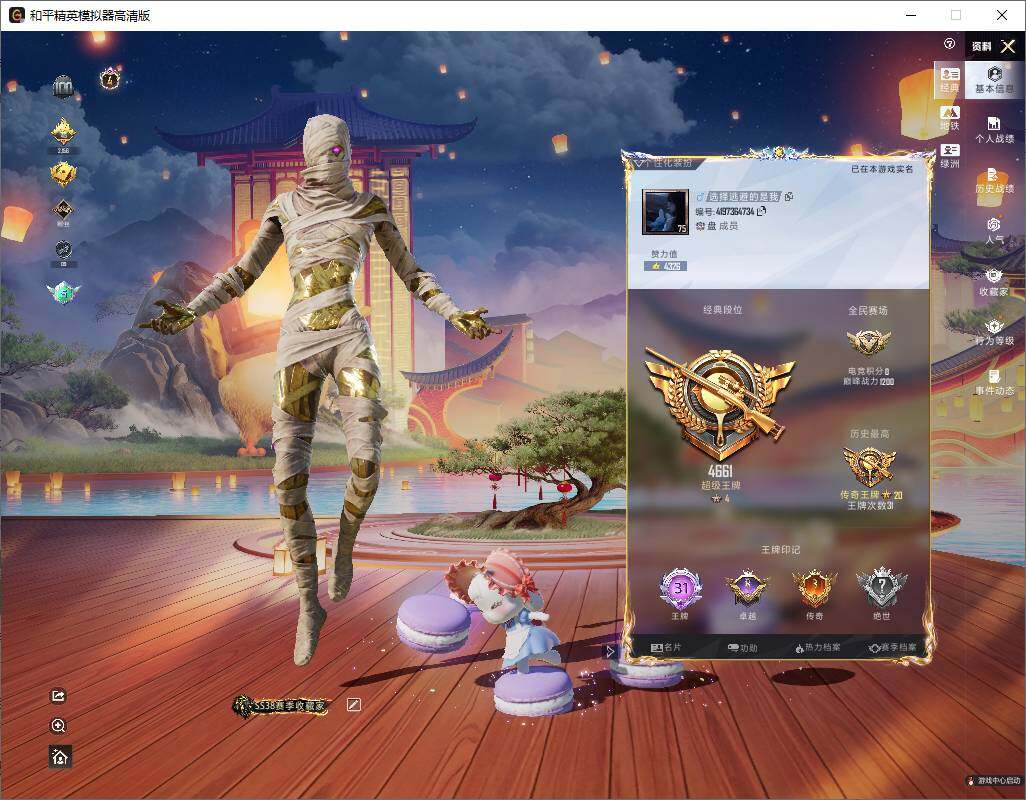Screen dimensions: 1026x800
Task: Click the edit pencil beside the title
Action: (353, 704)
